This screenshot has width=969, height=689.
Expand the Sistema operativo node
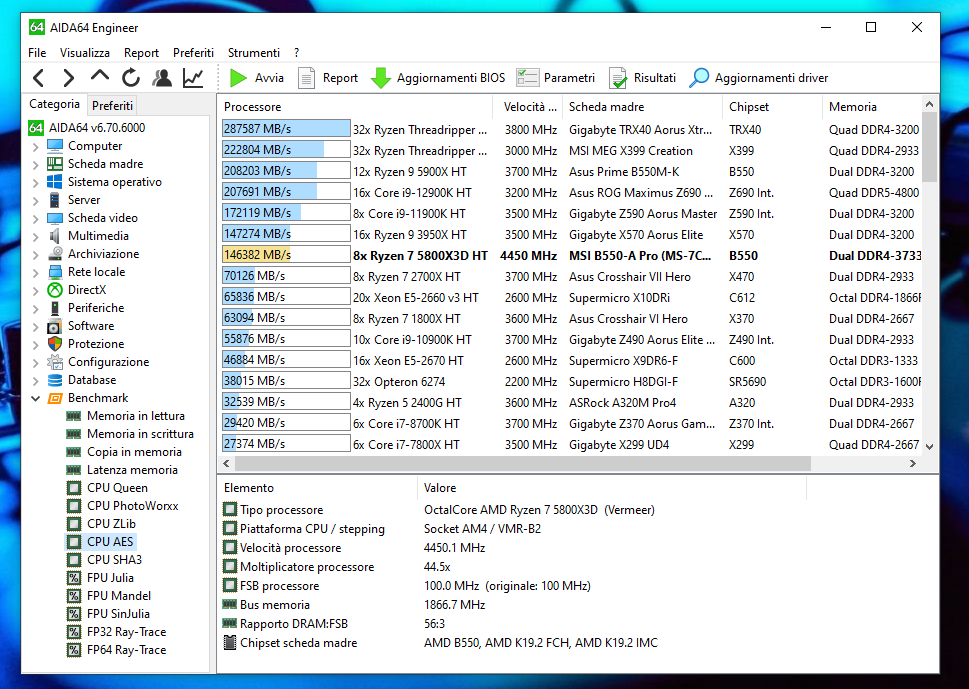point(35,183)
